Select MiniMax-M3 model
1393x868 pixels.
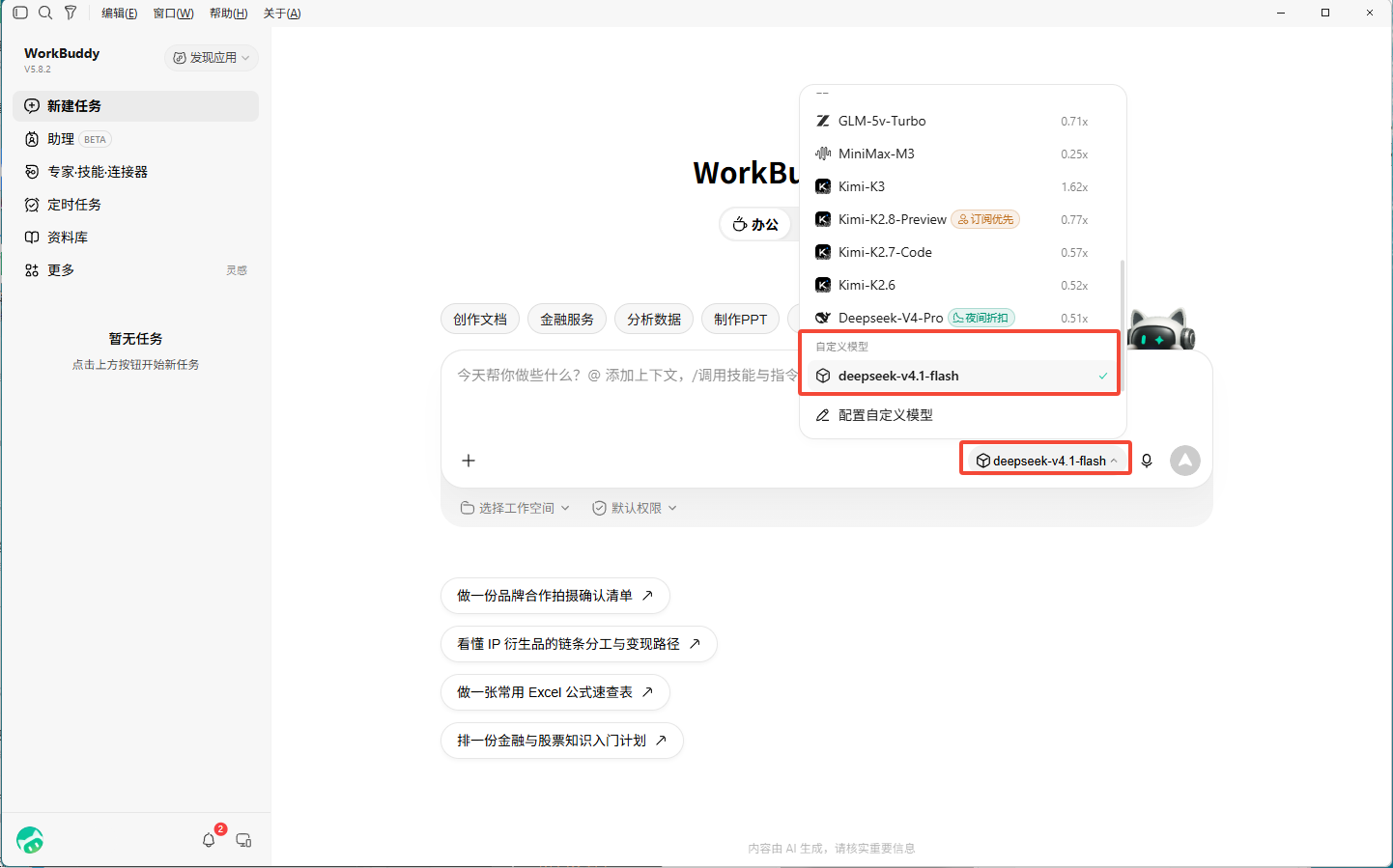[962, 154]
